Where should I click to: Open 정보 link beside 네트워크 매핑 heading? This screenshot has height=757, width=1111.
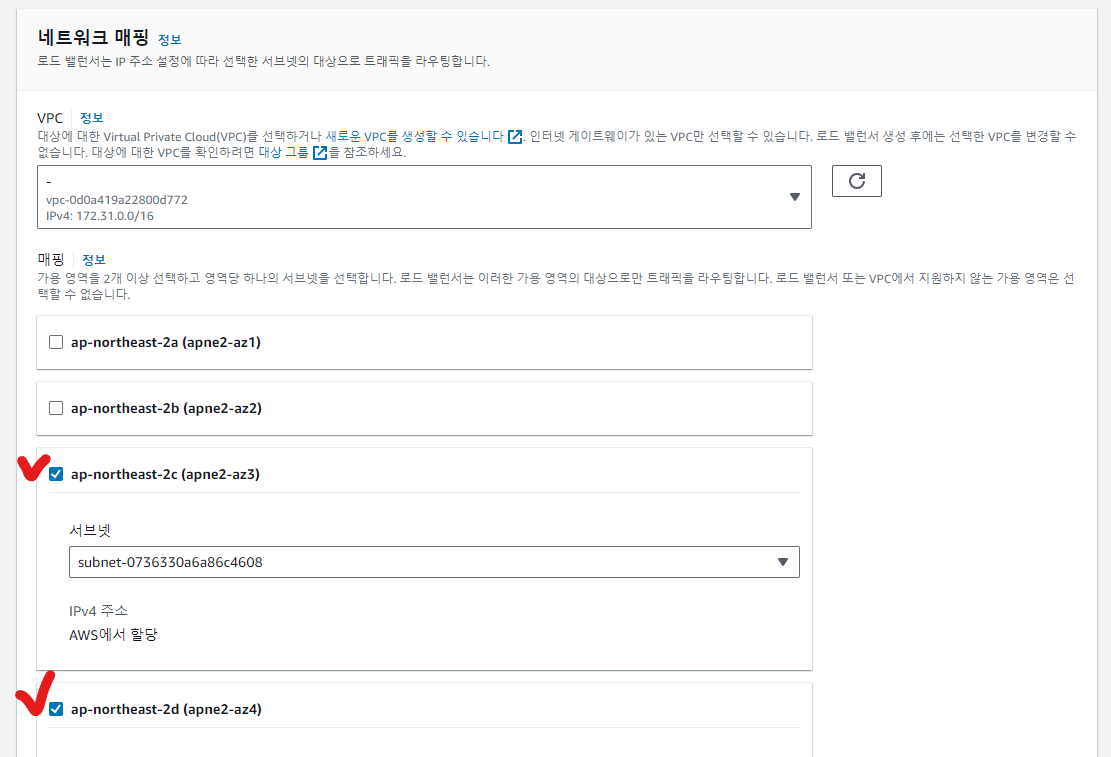(170, 40)
